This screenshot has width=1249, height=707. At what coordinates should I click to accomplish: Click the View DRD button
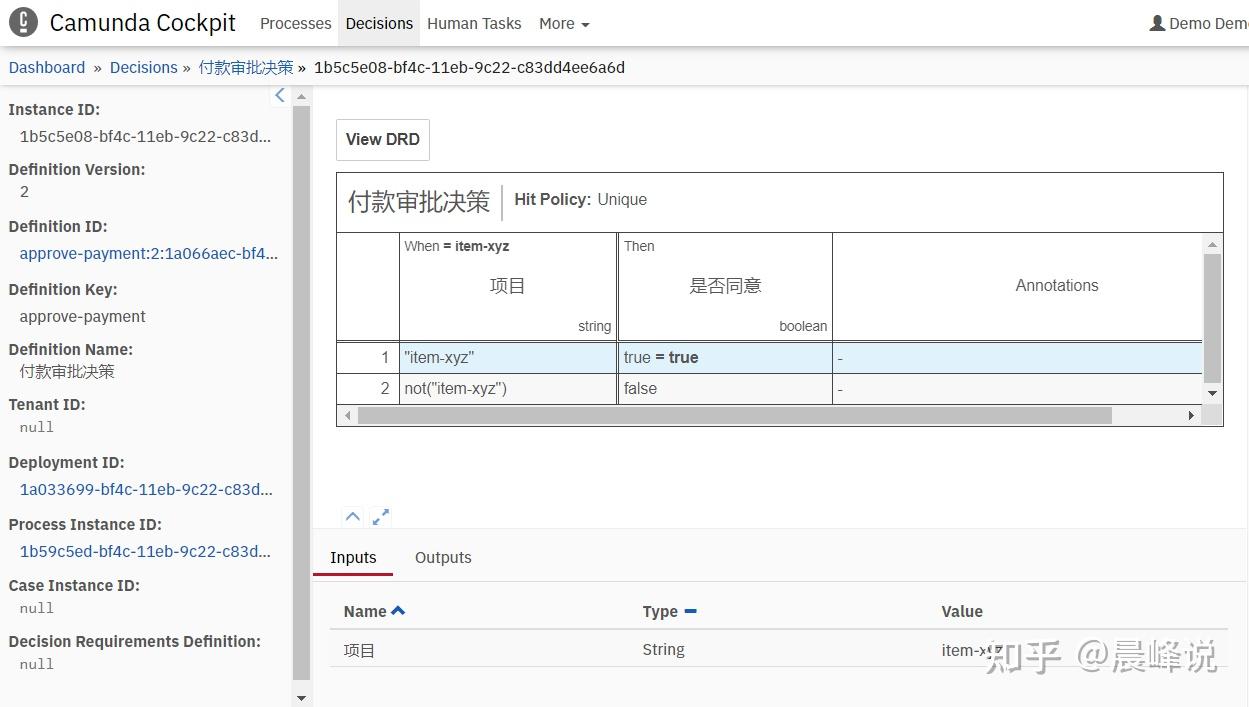[382, 139]
